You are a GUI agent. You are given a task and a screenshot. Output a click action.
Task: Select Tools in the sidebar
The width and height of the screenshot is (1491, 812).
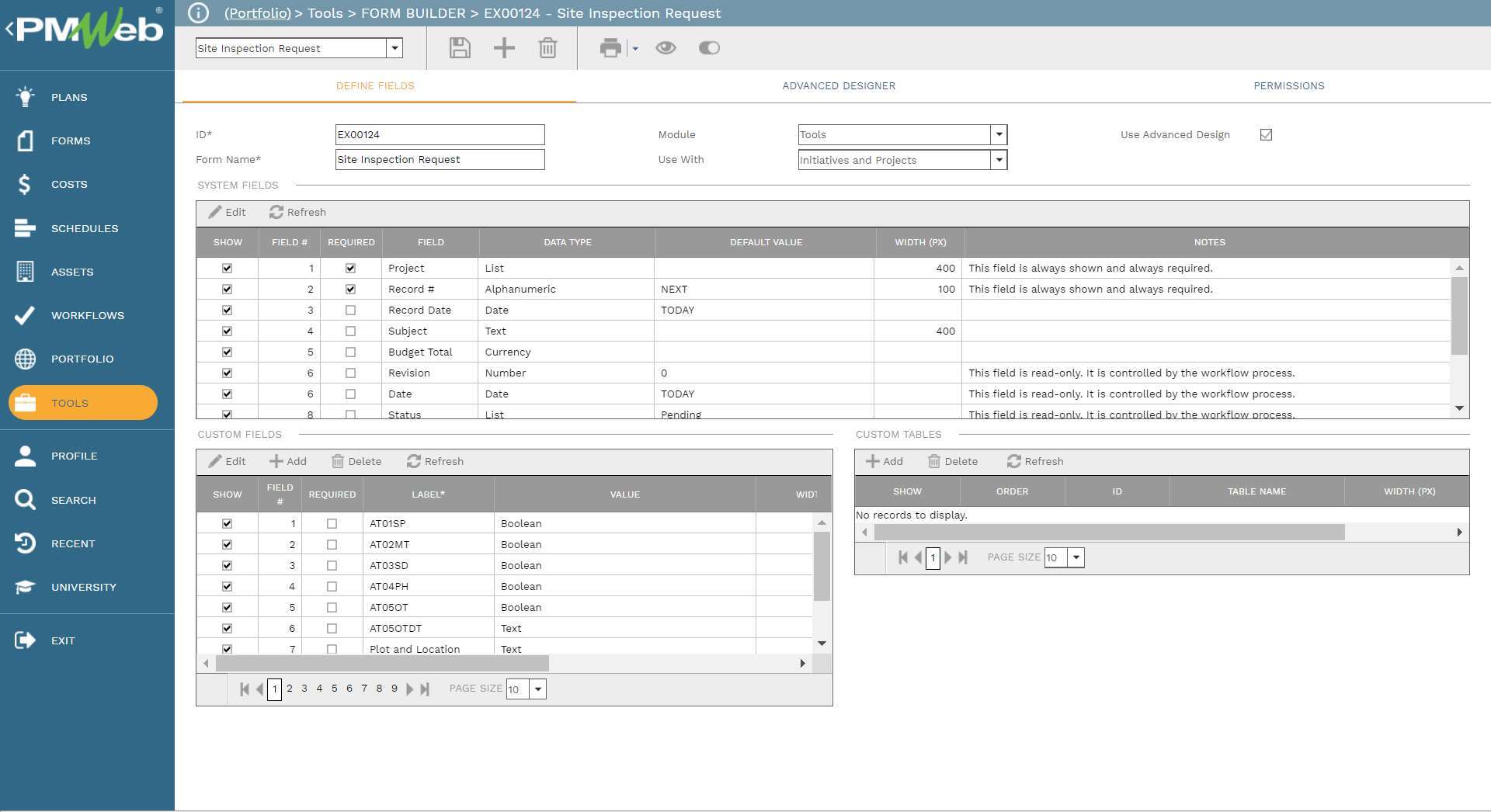coord(83,403)
